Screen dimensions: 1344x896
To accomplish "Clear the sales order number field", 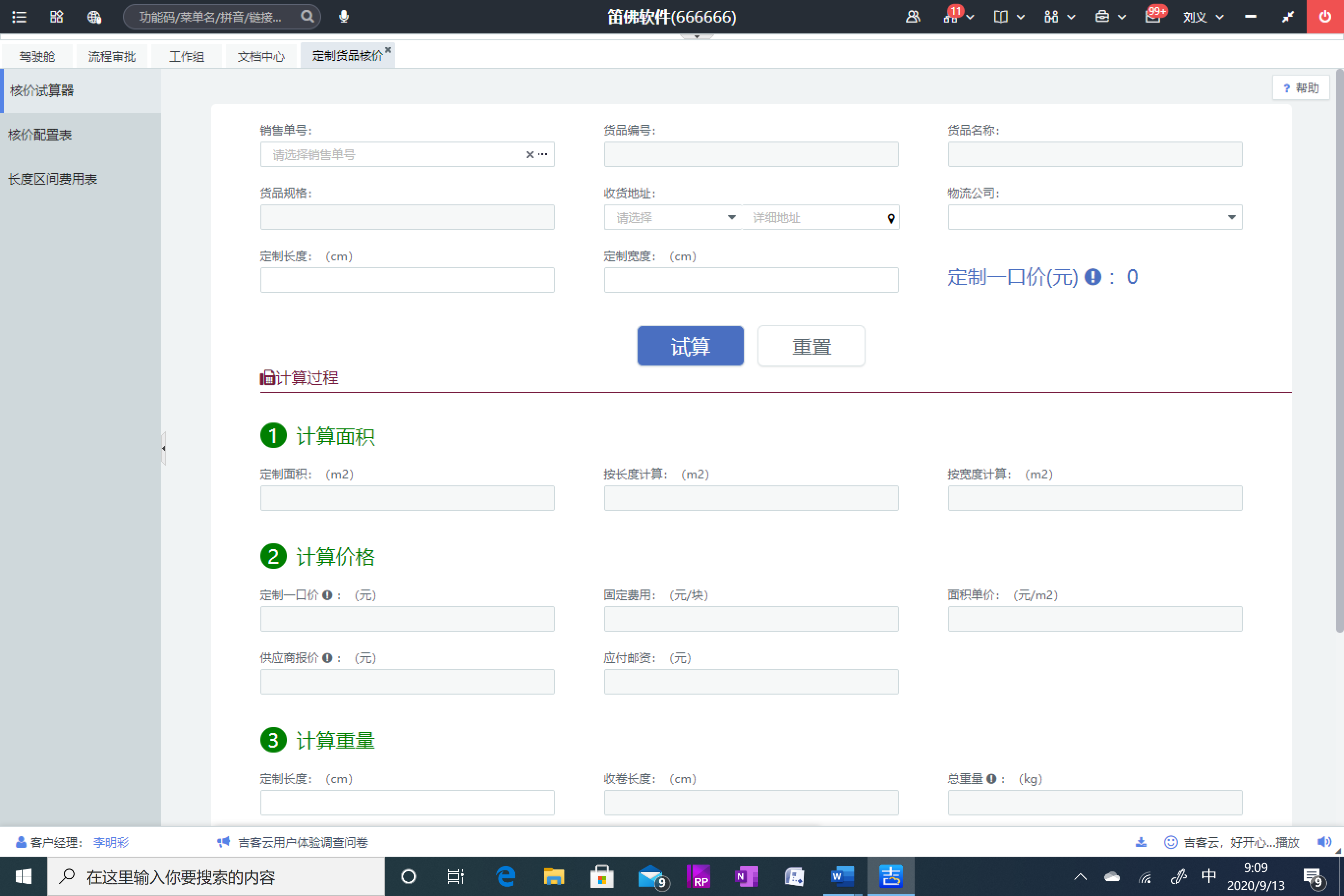I will [530, 155].
